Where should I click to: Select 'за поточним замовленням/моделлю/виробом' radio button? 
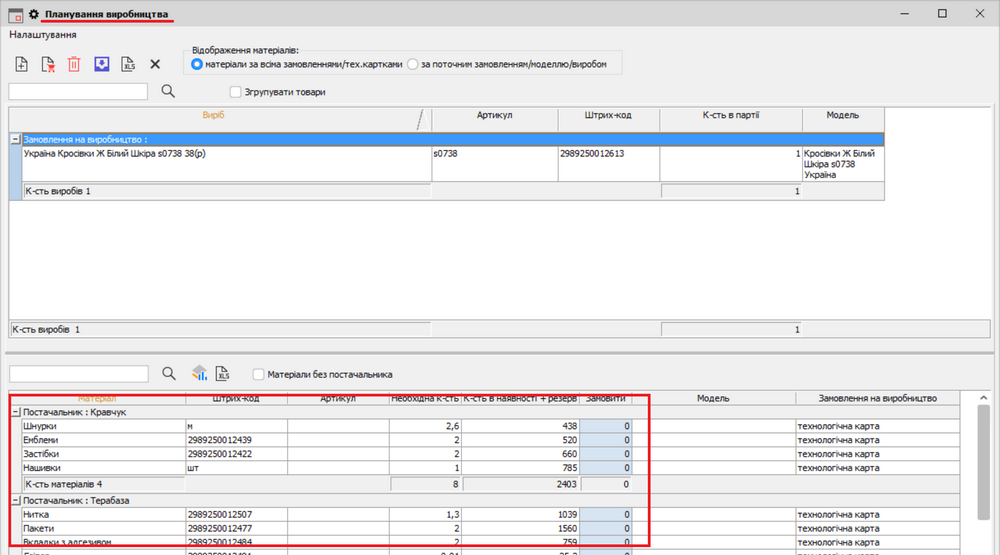413,64
